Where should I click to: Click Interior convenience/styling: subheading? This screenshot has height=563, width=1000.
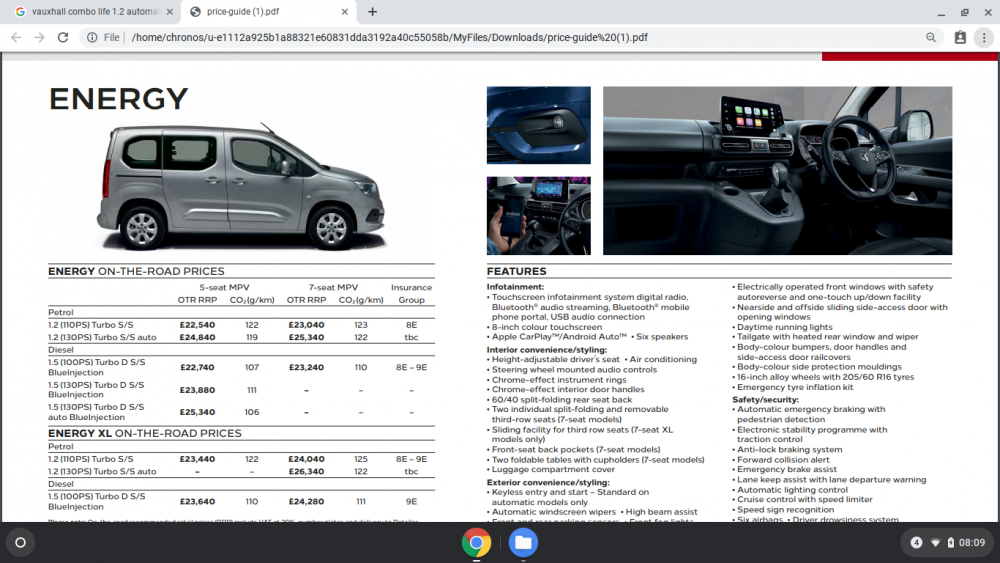(547, 349)
